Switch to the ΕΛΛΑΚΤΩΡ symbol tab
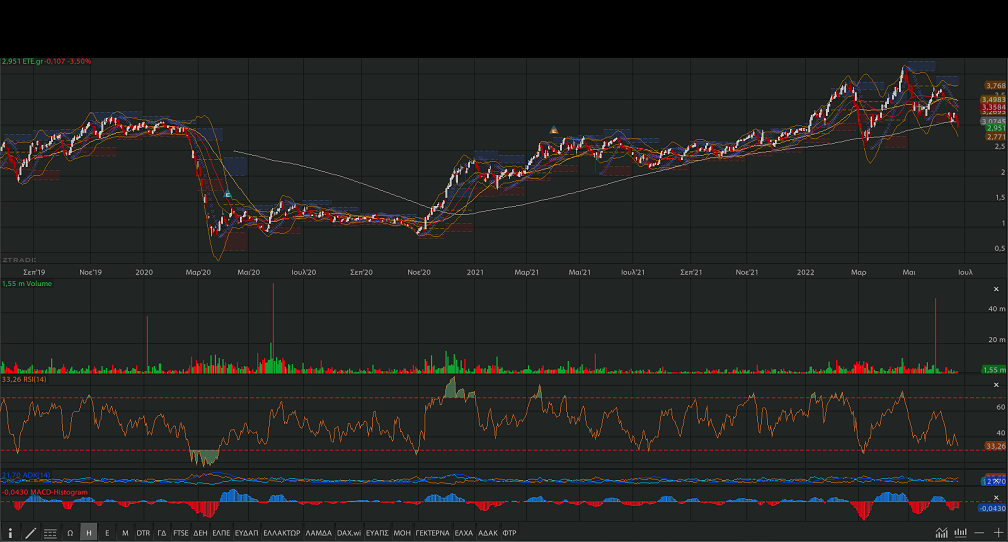This screenshot has height=542, width=1008. [x=281, y=533]
